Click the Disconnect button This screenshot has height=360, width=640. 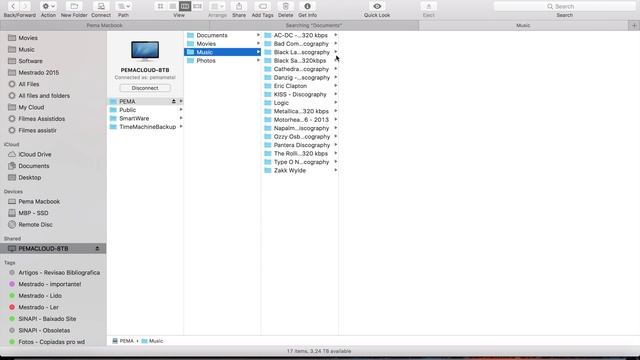click(x=145, y=88)
